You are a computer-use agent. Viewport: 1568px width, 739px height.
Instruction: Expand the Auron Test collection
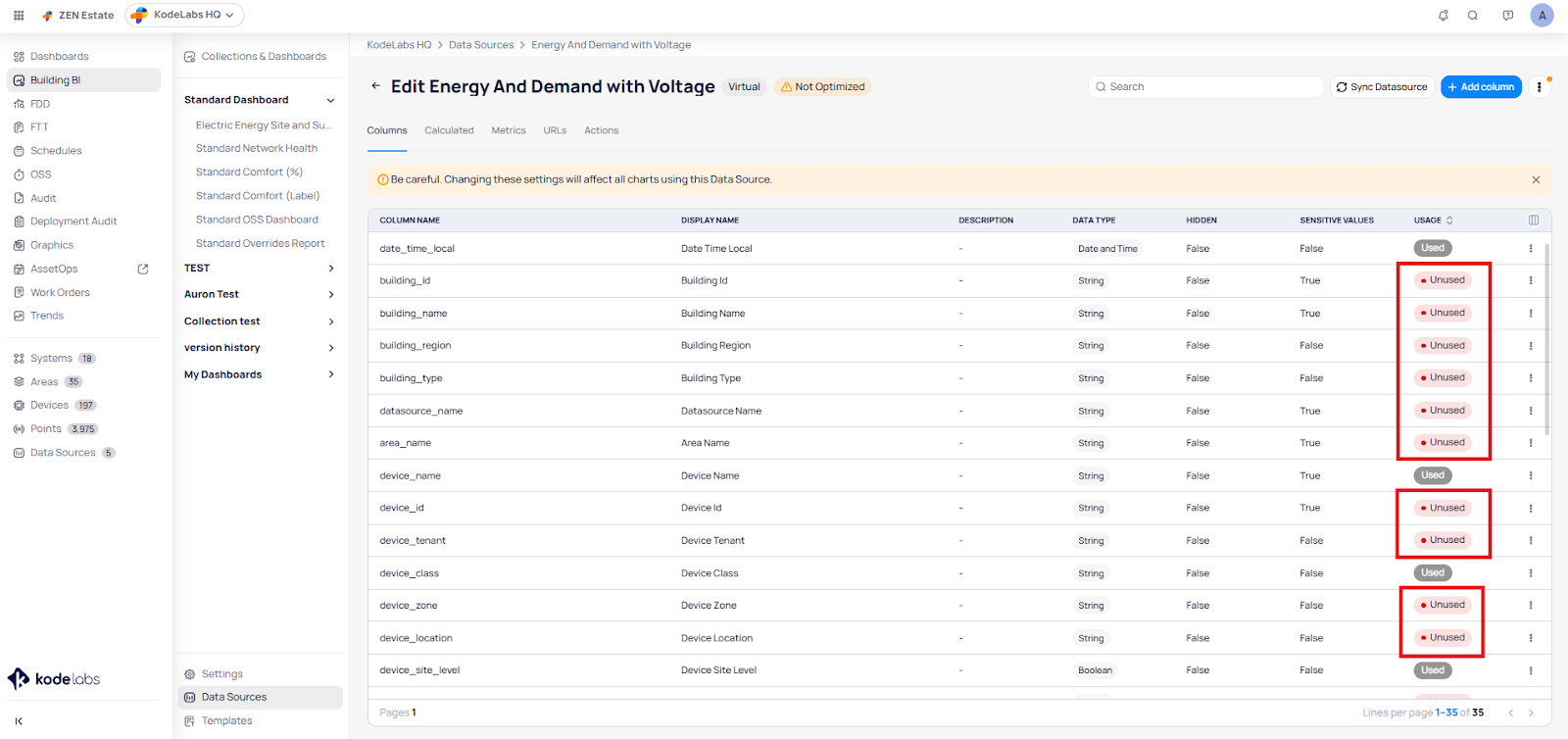click(330, 294)
